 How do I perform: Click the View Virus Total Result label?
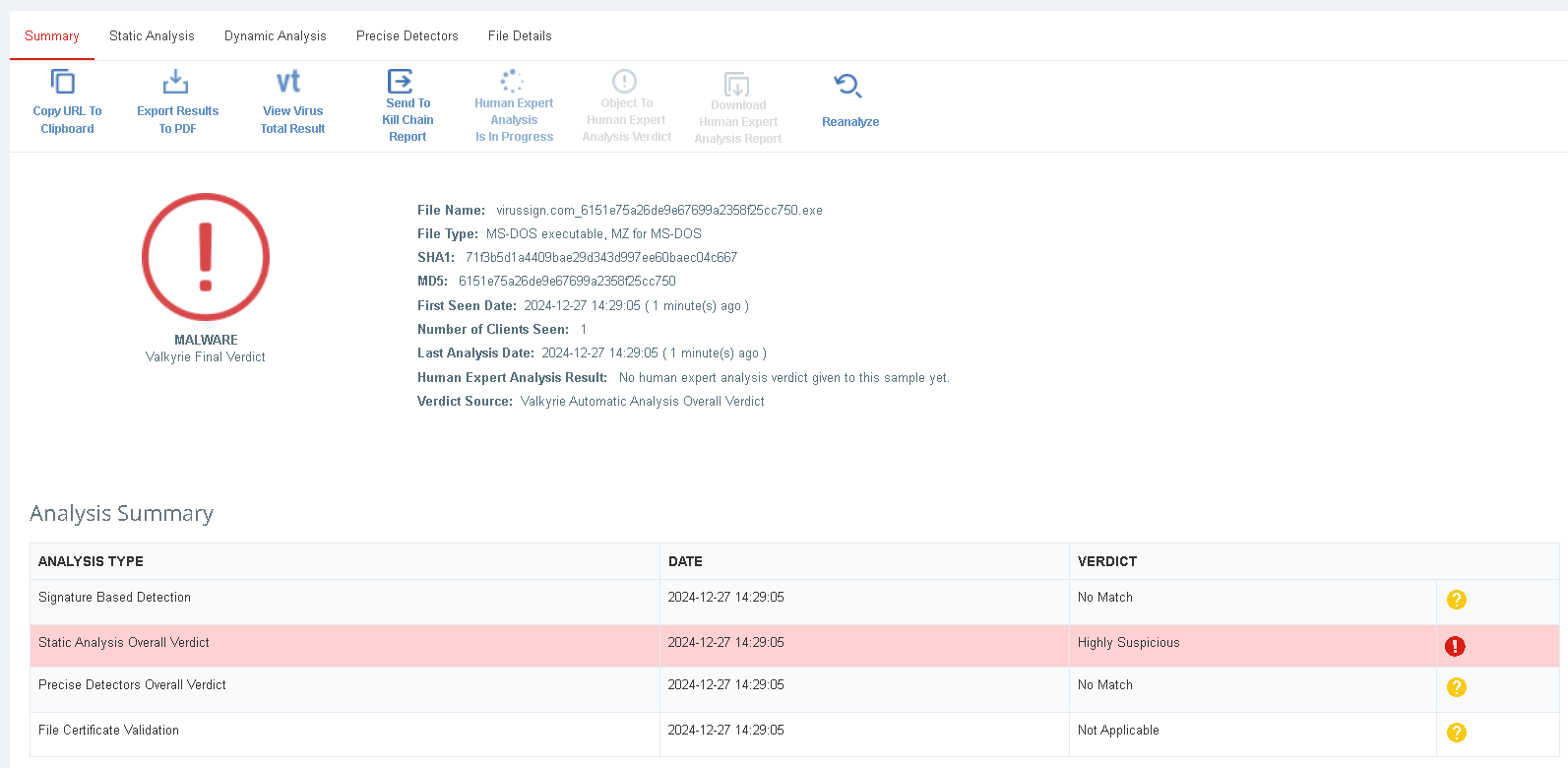(292, 120)
